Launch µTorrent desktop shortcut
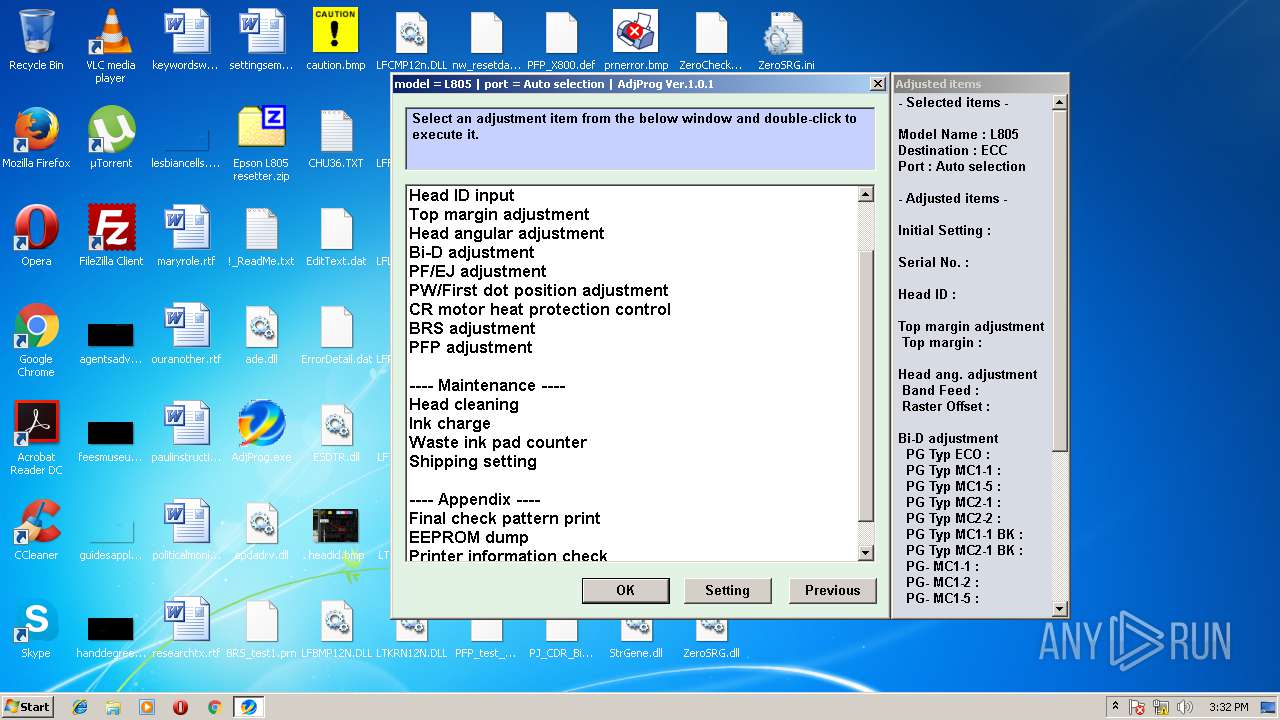The width and height of the screenshot is (1280, 720). coord(111,138)
